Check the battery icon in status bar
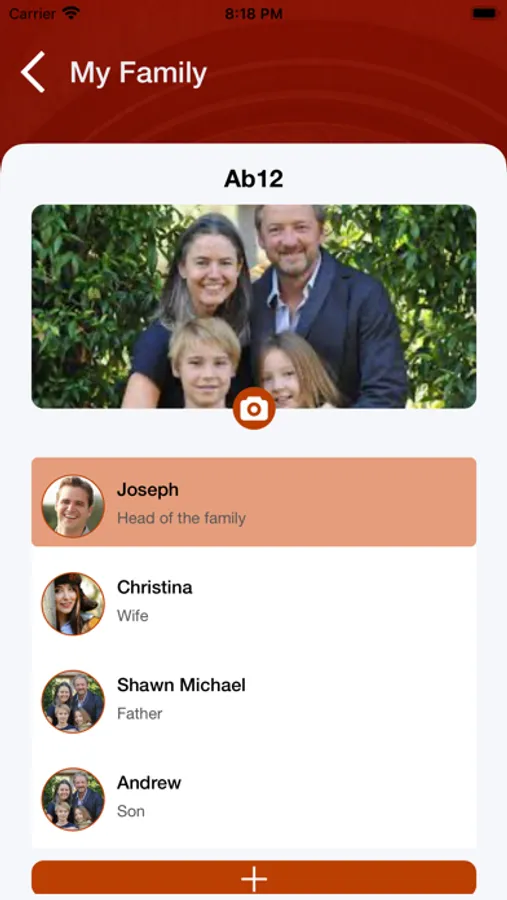This screenshot has width=507, height=900. pos(484,14)
